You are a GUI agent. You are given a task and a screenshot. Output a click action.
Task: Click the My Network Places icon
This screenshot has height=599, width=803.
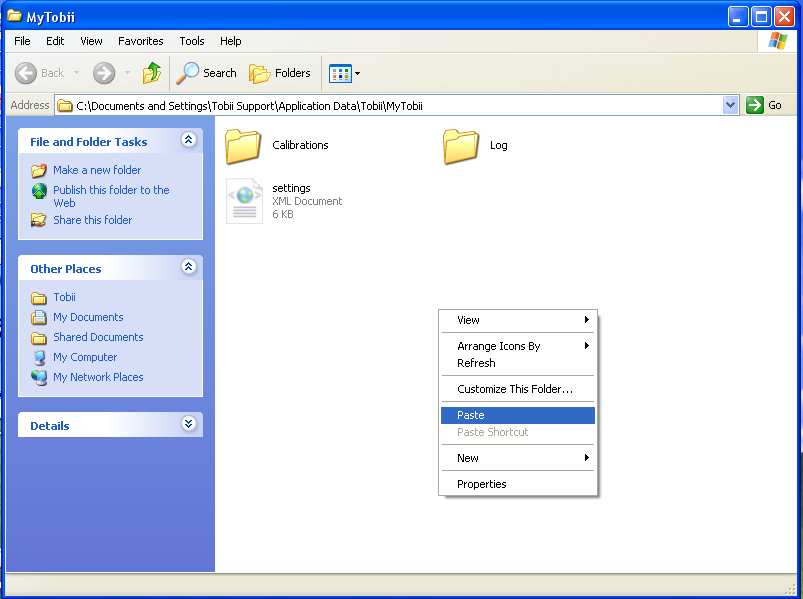click(x=39, y=377)
